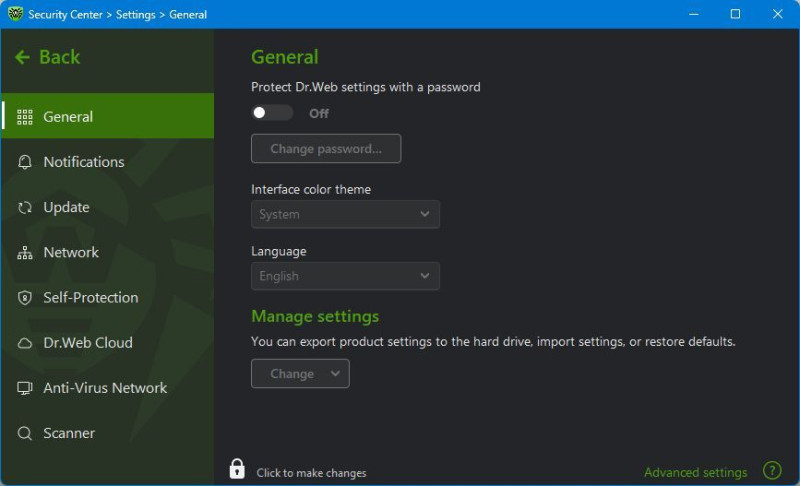
Task: Click the 'Interface color theme' label
Action: tap(311, 190)
